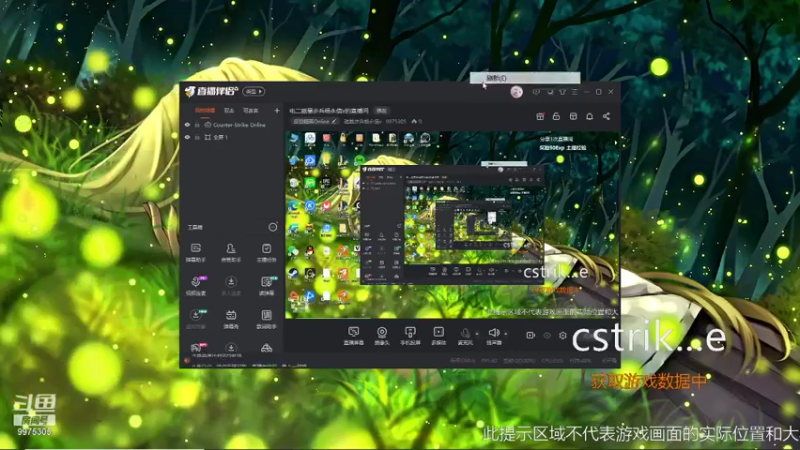Click the download-arrow tool in the toolbox's second row
This screenshot has height=450, width=800.
click(x=231, y=286)
